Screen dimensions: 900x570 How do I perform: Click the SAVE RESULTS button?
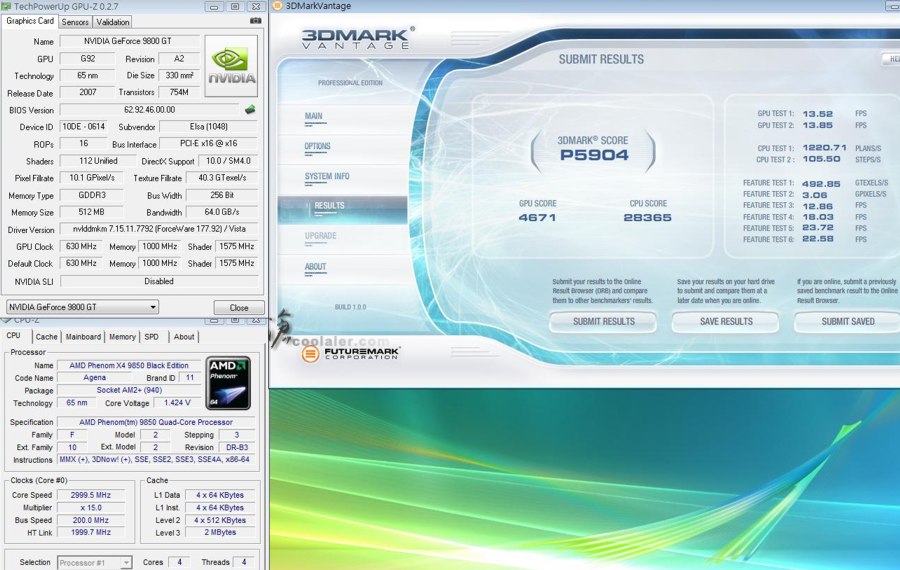tap(726, 321)
